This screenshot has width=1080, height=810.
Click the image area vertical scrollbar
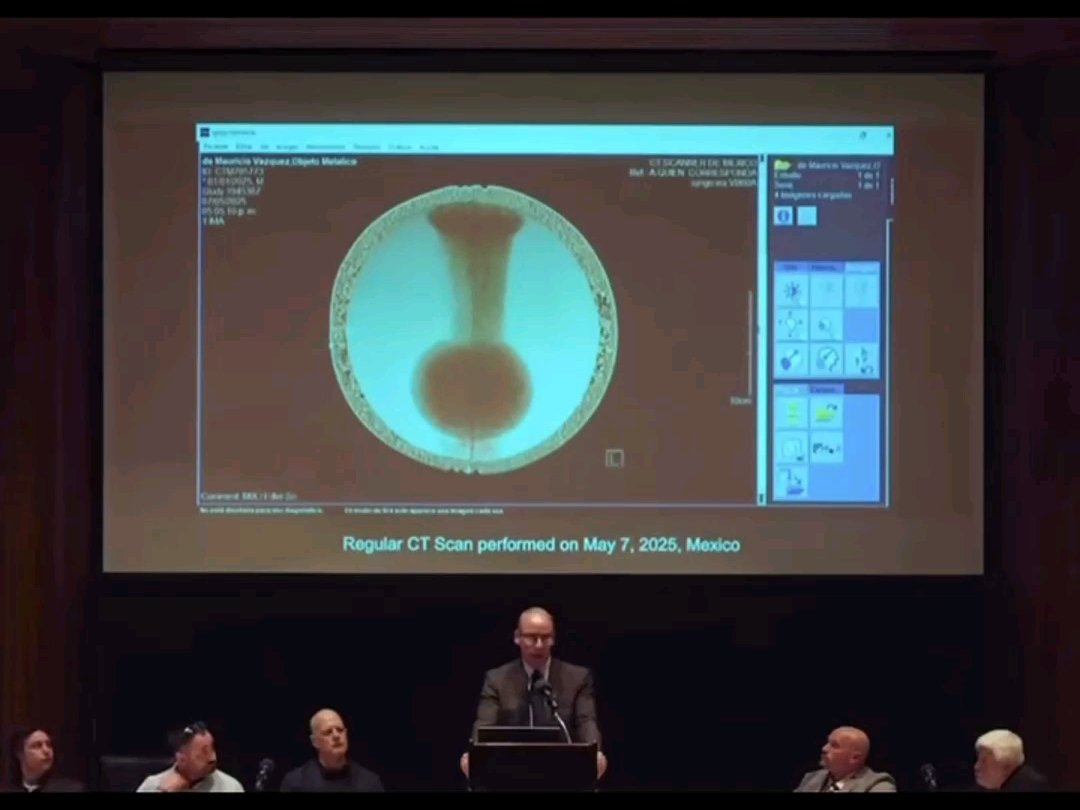762,329
